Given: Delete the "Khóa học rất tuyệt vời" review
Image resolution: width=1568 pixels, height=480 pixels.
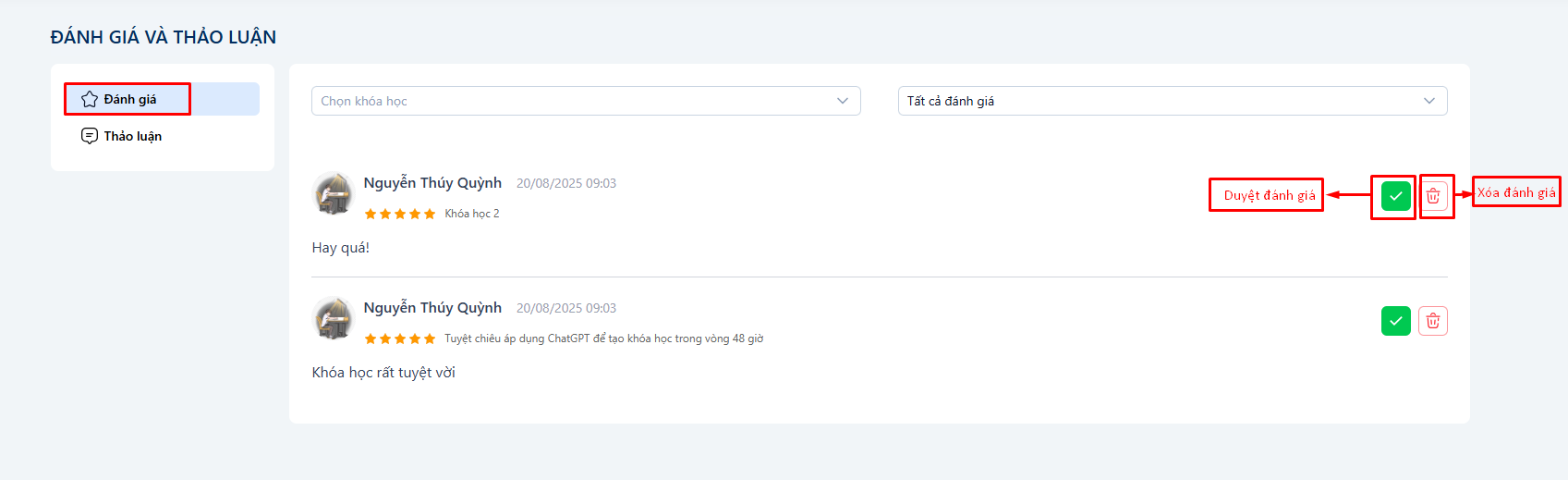Looking at the screenshot, I should pyautogui.click(x=1433, y=321).
